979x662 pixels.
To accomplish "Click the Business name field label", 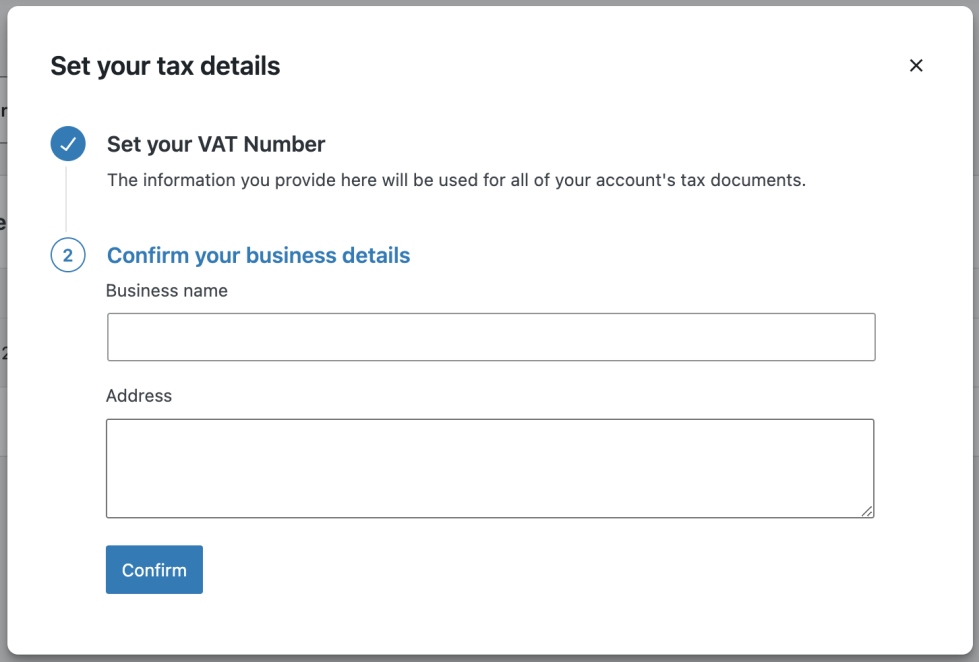I will point(167,291).
